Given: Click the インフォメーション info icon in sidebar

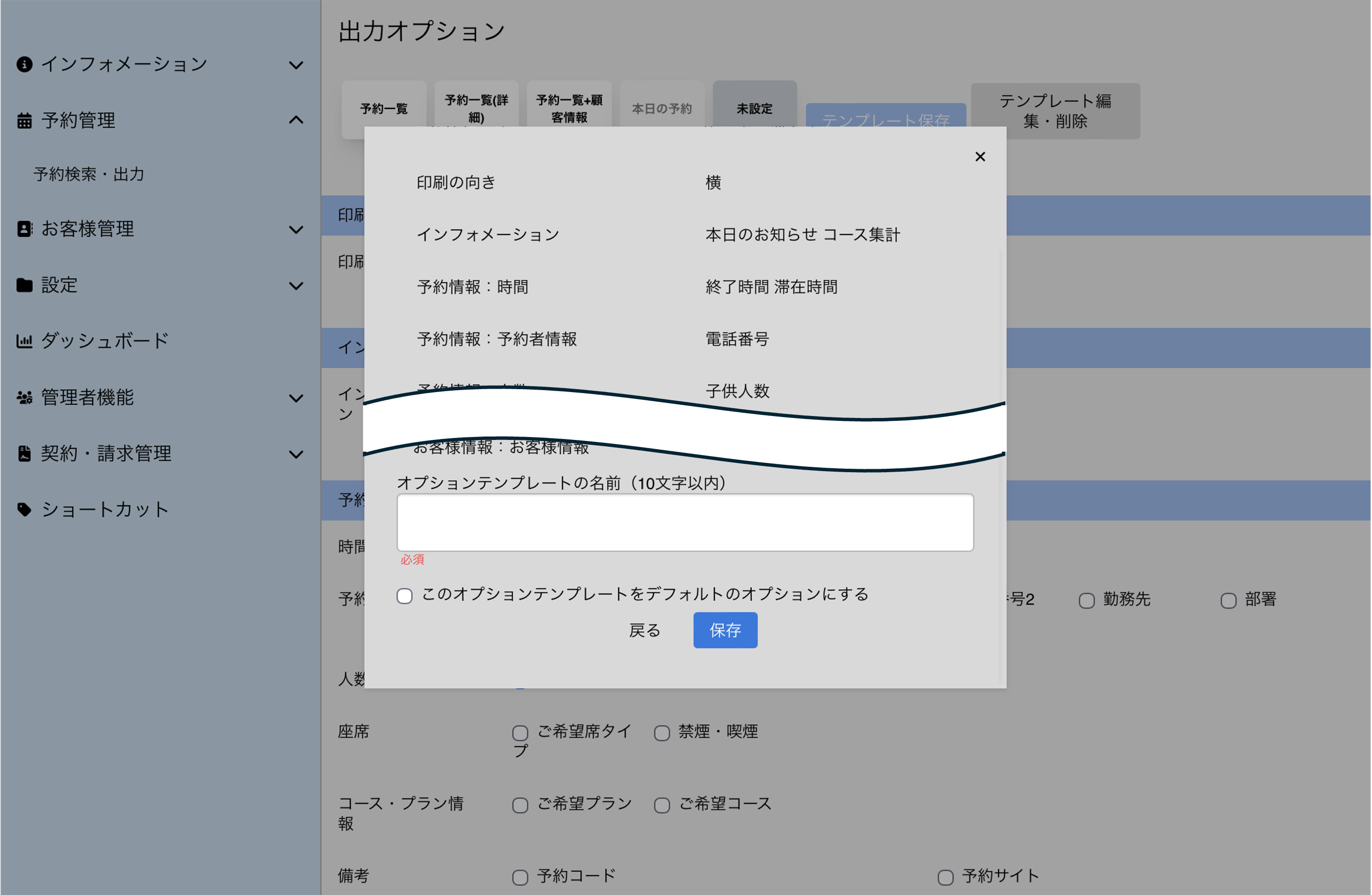Looking at the screenshot, I should tap(24, 64).
